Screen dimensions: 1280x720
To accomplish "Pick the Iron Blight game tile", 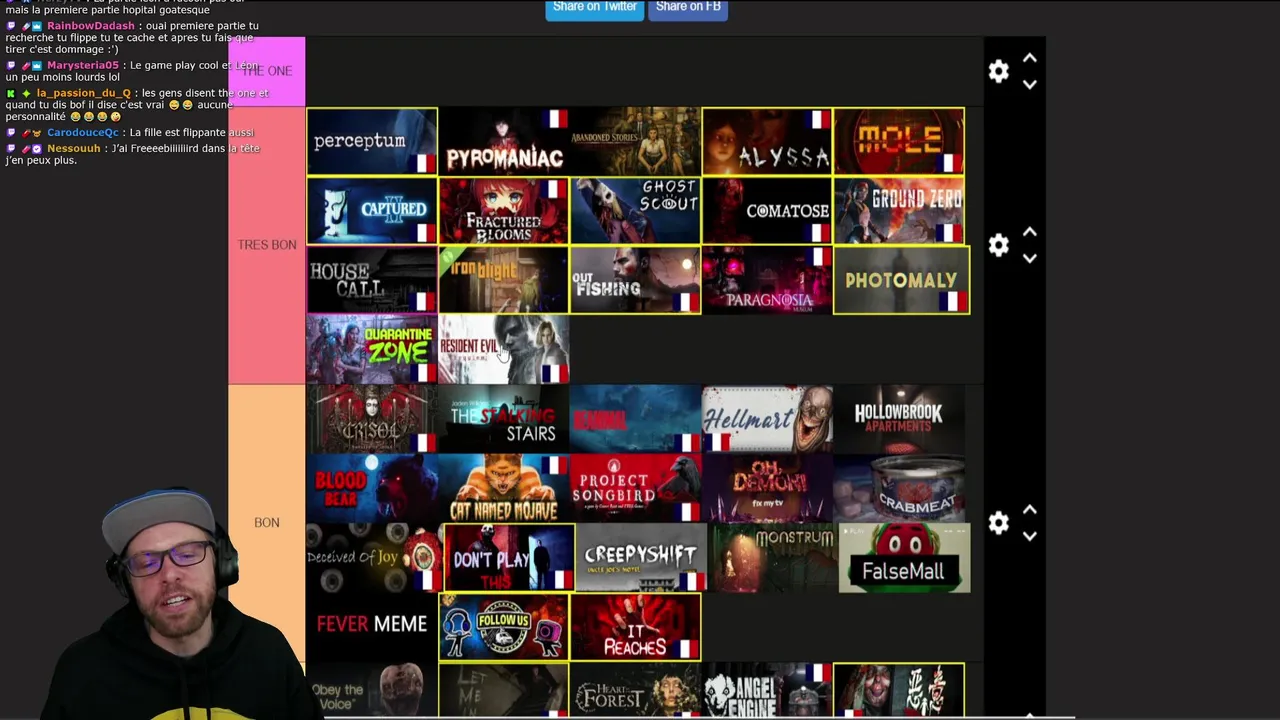I will [504, 280].
